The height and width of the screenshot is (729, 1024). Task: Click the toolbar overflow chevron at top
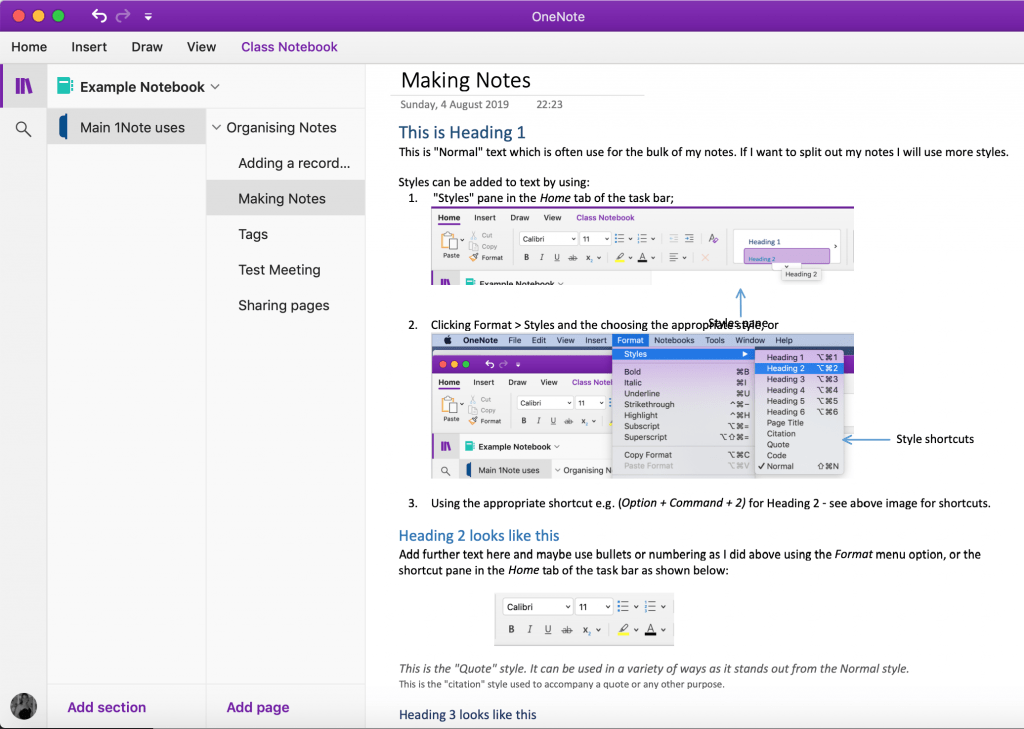146,16
